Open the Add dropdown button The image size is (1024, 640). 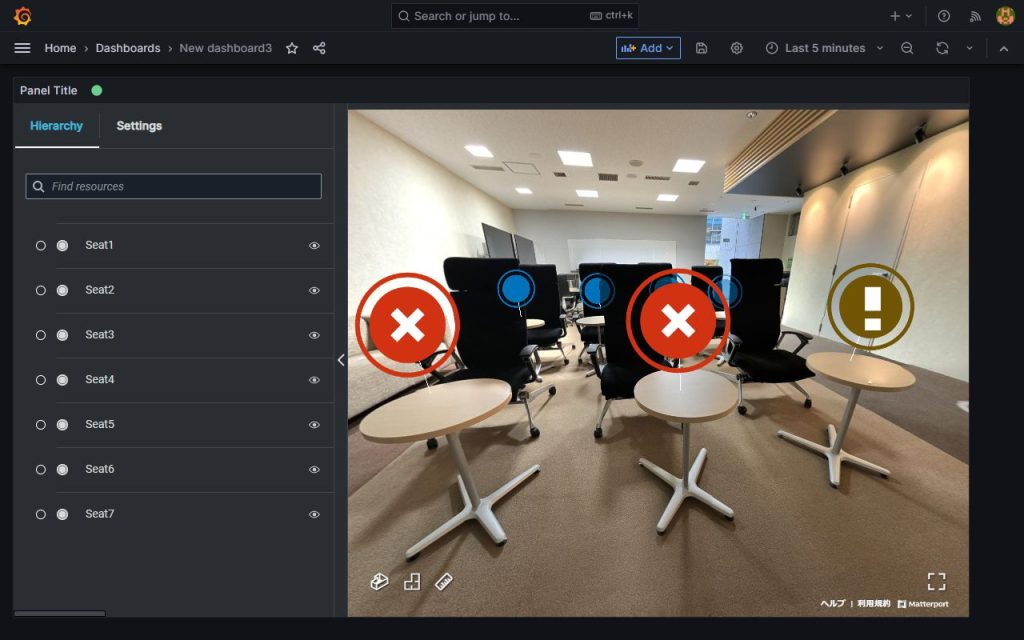648,48
